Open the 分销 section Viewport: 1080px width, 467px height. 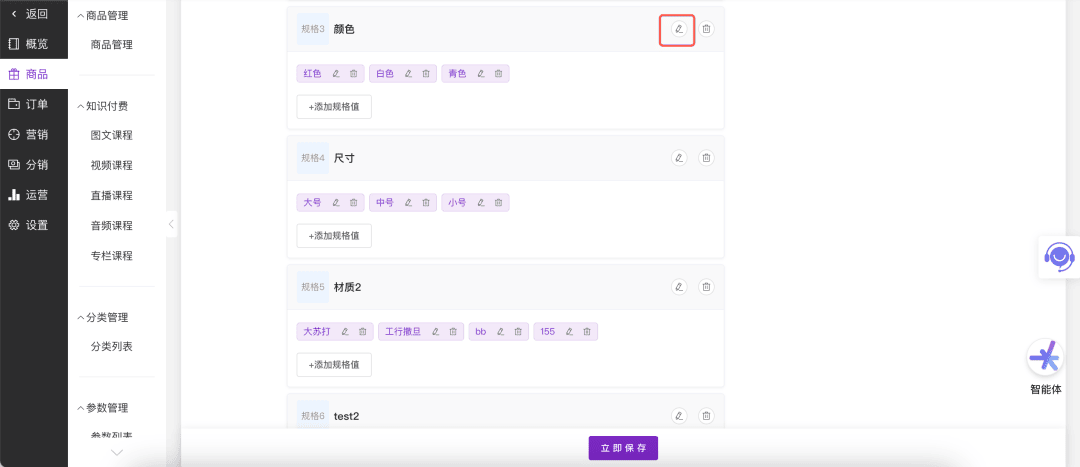34,165
